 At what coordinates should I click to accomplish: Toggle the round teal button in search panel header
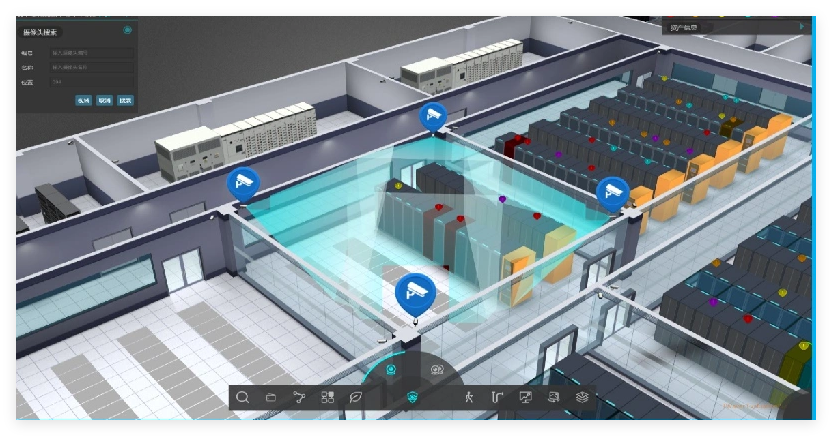pos(128,30)
